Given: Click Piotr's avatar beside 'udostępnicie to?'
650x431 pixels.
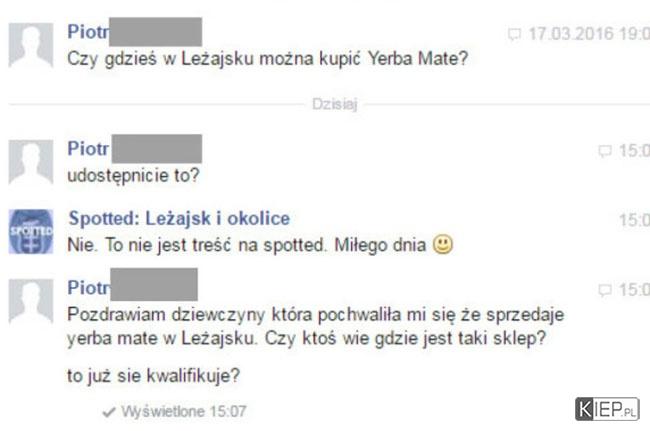Looking at the screenshot, I should coord(31,162).
